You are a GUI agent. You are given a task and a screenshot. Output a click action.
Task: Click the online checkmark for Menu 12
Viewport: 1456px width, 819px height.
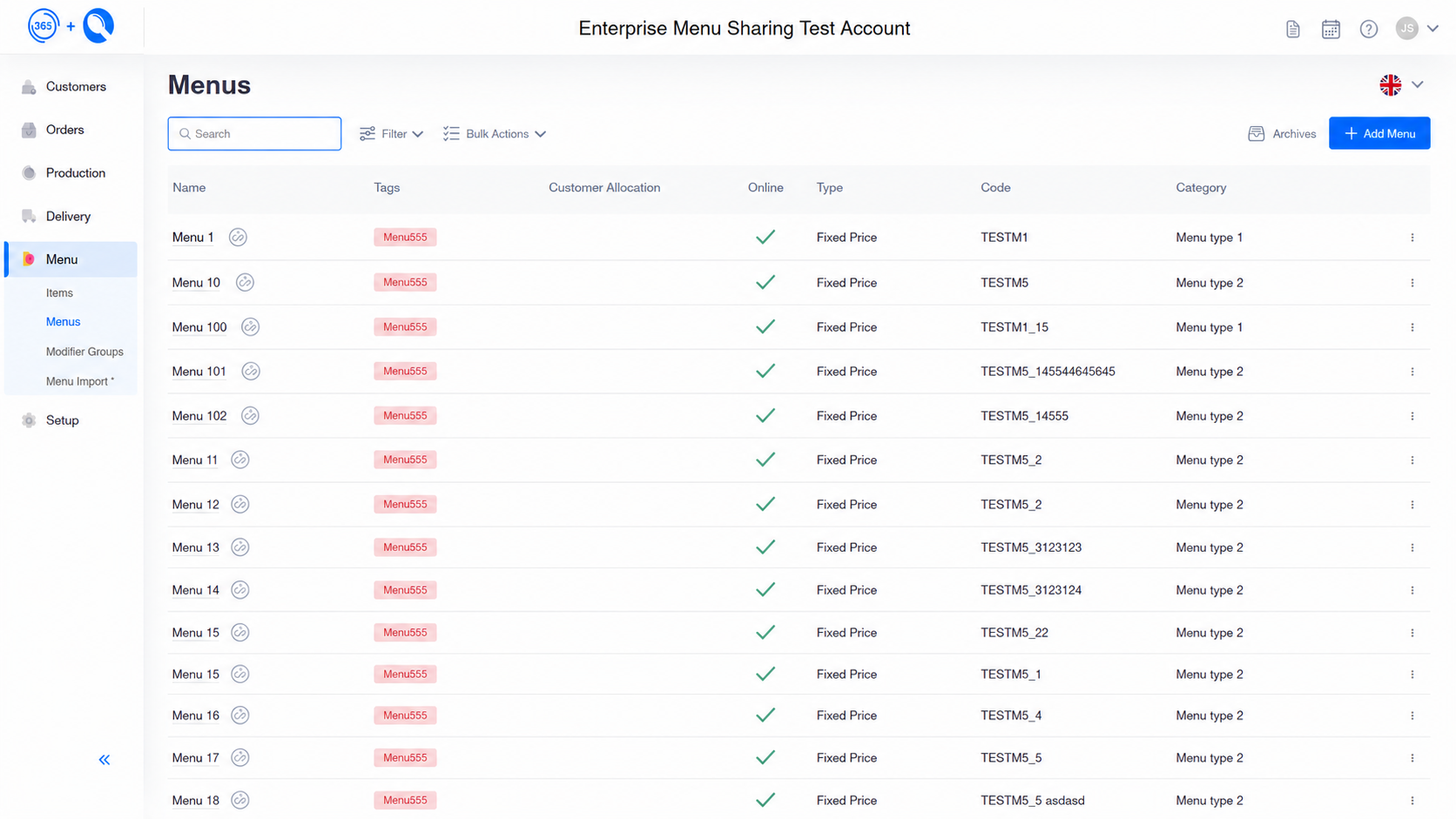tap(765, 504)
